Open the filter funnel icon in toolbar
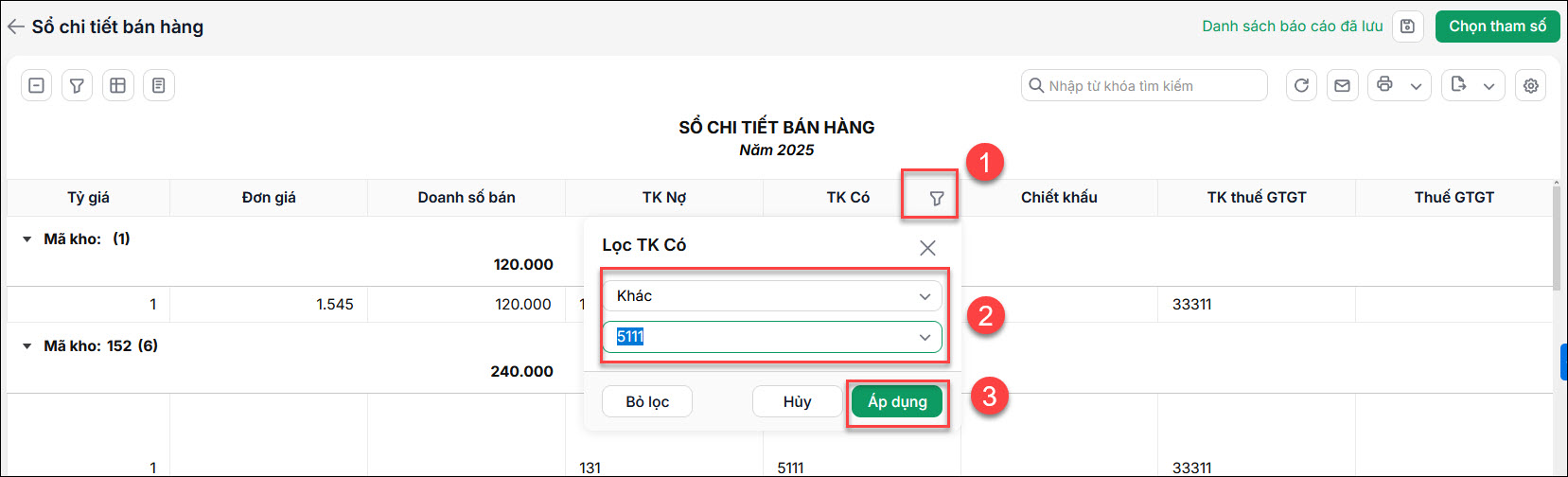The height and width of the screenshot is (477, 1568). click(x=77, y=85)
